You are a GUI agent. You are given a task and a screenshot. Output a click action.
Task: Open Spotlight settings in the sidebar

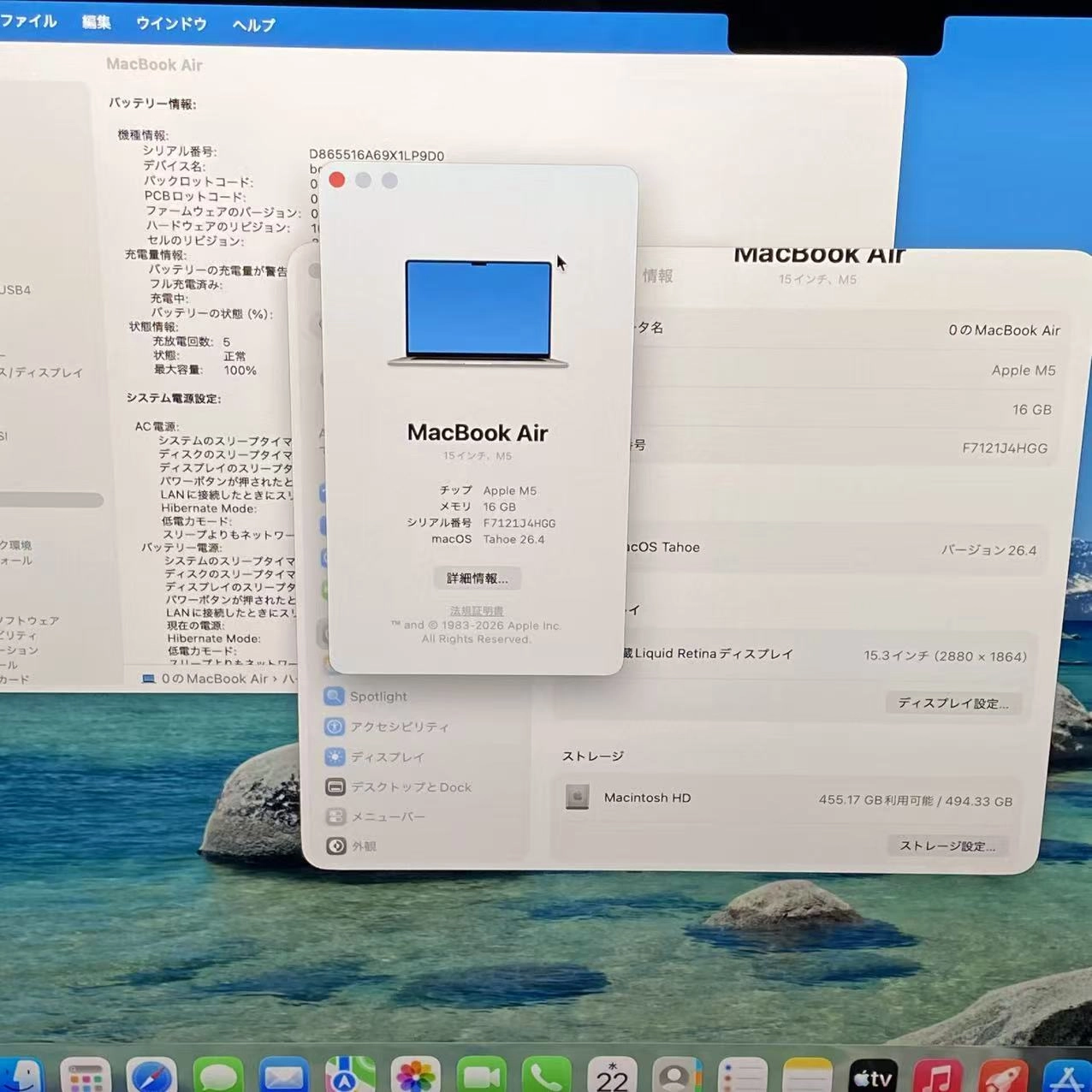(377, 696)
